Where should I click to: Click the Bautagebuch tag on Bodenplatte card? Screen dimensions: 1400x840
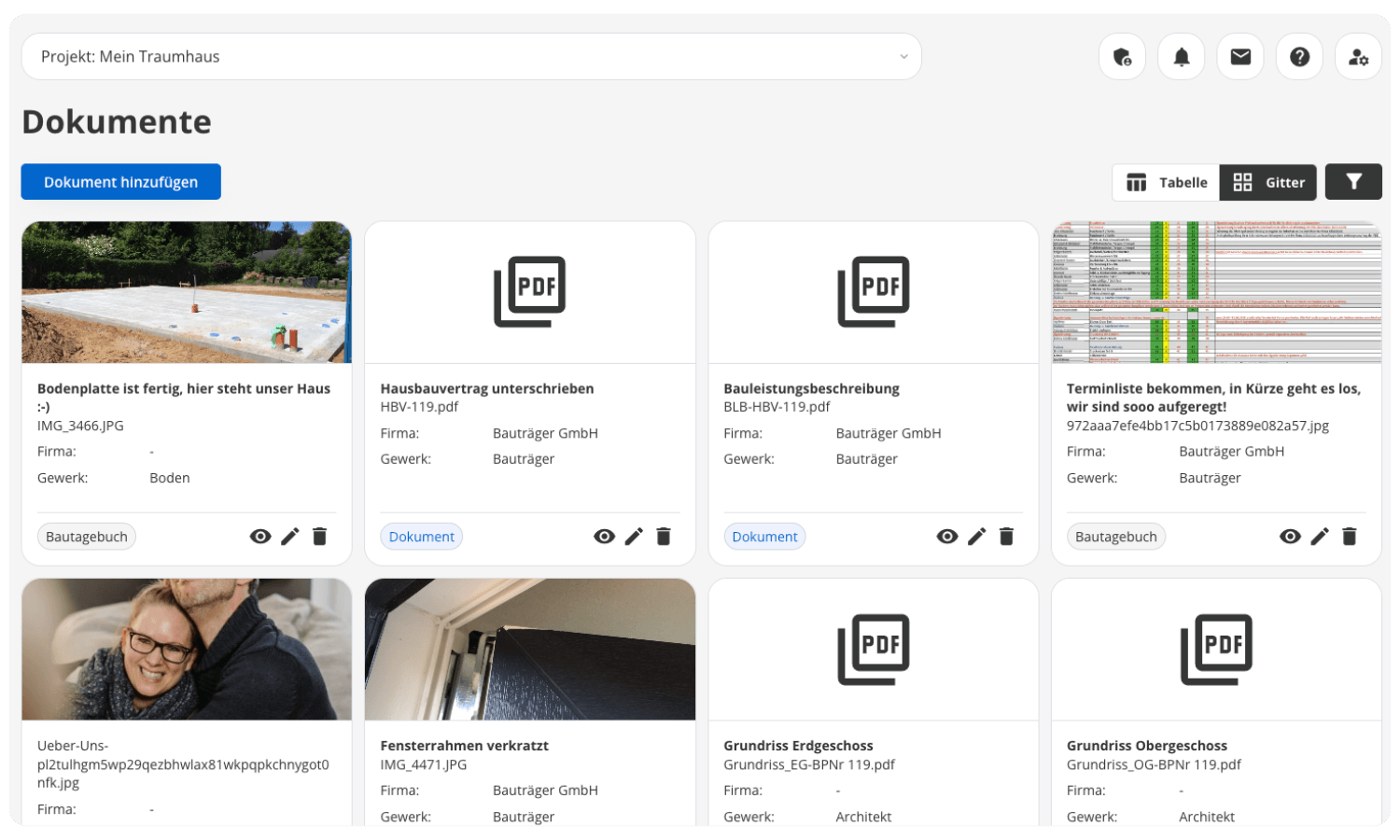(87, 537)
